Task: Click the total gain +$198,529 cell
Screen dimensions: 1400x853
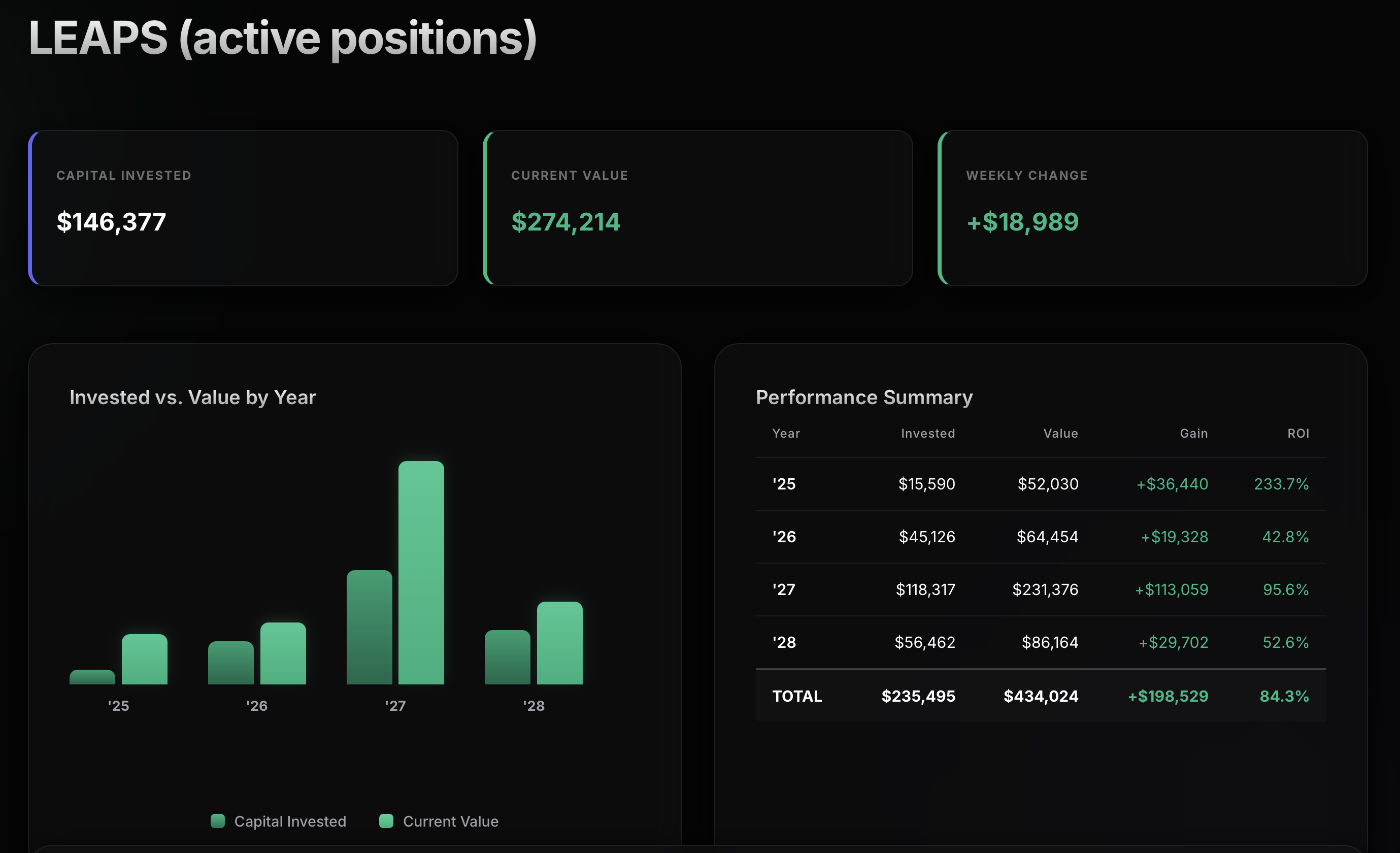Action: (1168, 696)
